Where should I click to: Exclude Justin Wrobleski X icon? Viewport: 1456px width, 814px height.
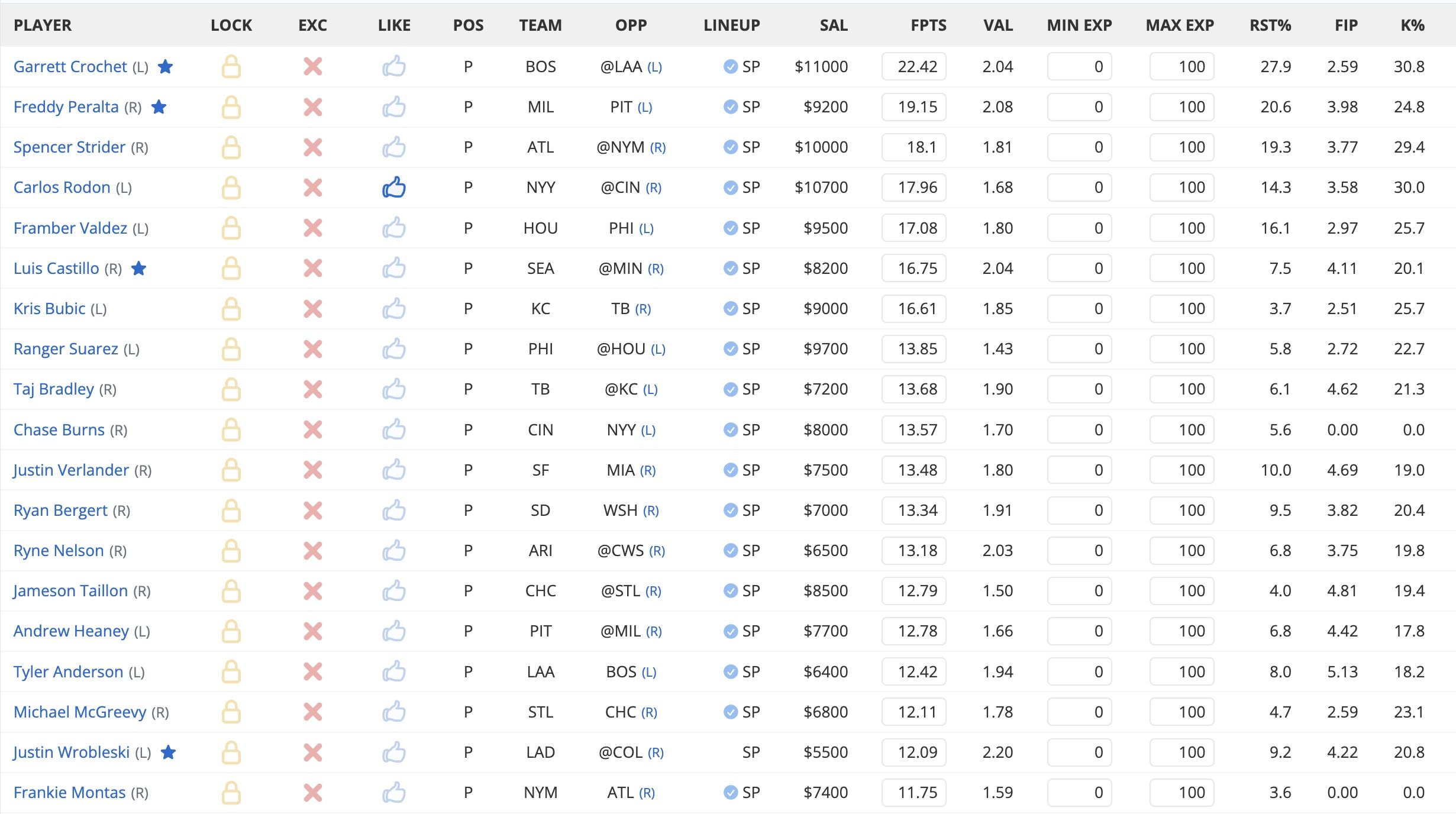(x=313, y=752)
